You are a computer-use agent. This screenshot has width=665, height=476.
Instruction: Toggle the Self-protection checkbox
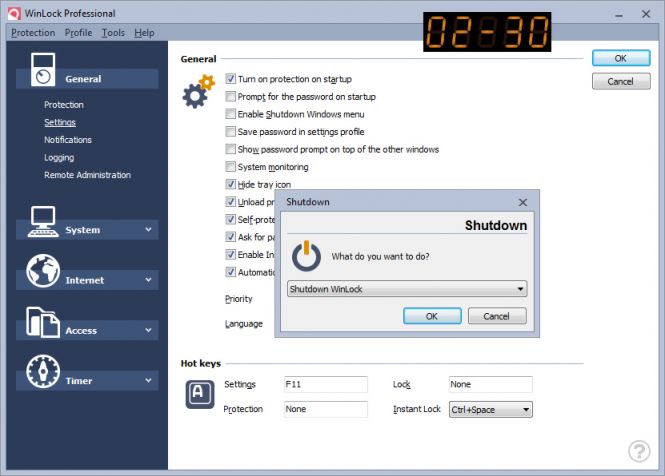coord(230,219)
